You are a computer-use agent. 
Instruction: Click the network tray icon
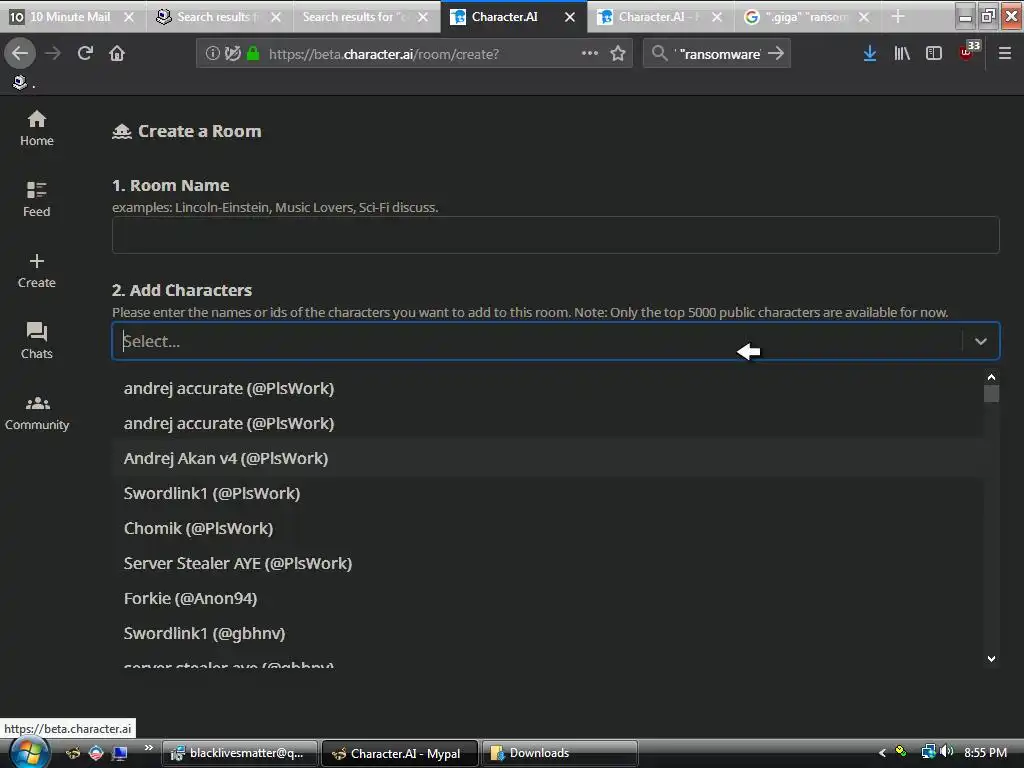click(x=928, y=752)
